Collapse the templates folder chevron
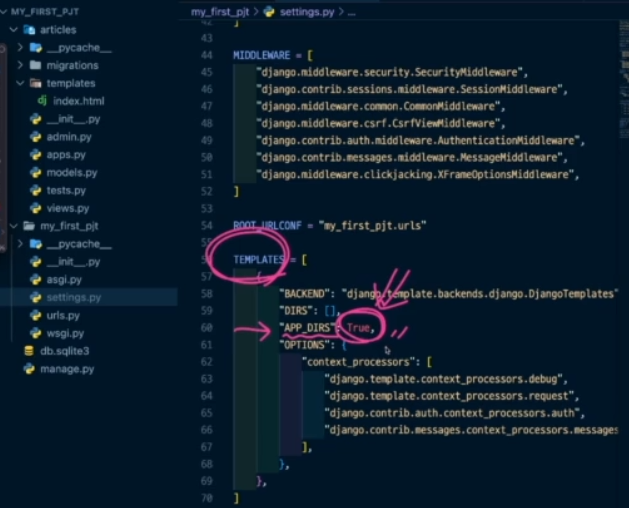This screenshot has width=629, height=508. [x=20, y=83]
